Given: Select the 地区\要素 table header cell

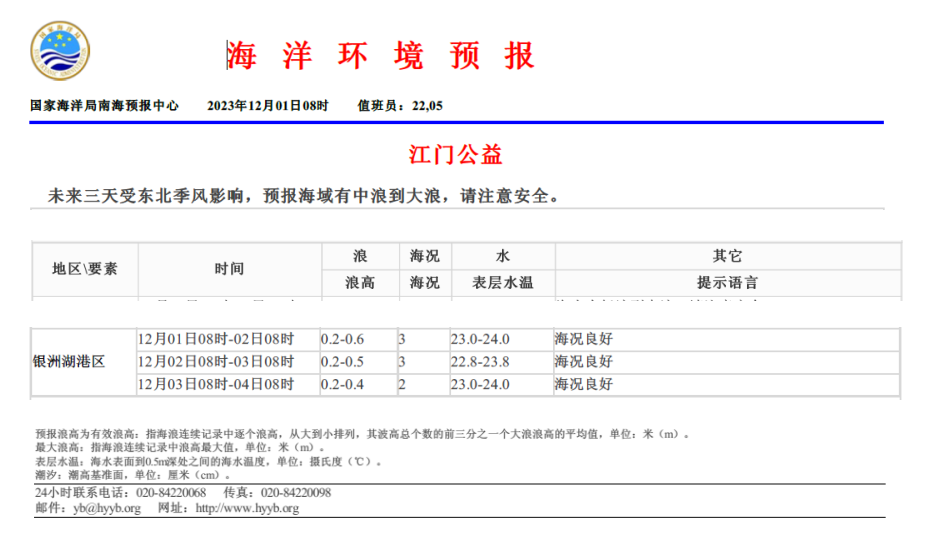Looking at the screenshot, I should 85,269.
